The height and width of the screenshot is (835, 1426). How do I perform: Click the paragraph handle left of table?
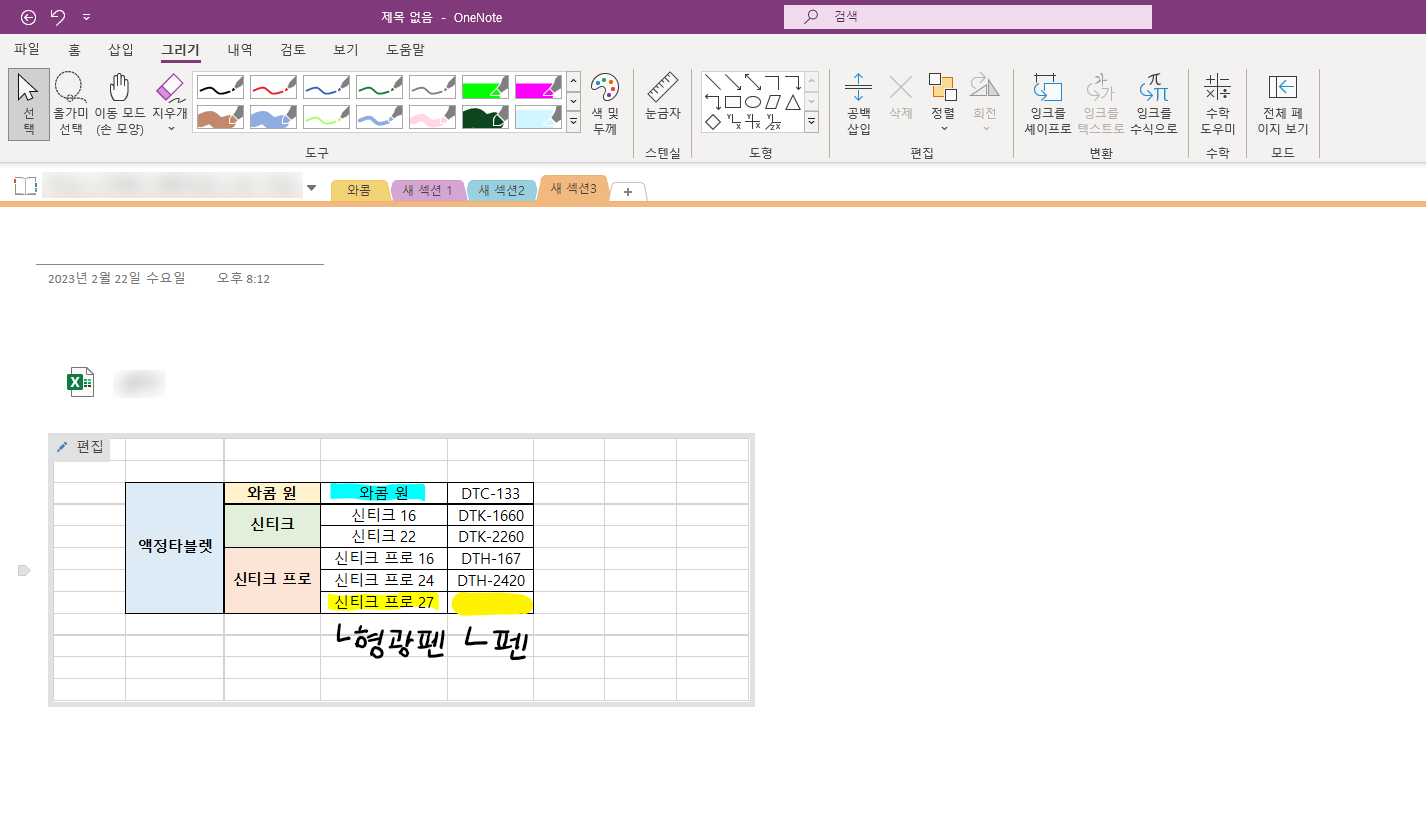(x=25, y=570)
